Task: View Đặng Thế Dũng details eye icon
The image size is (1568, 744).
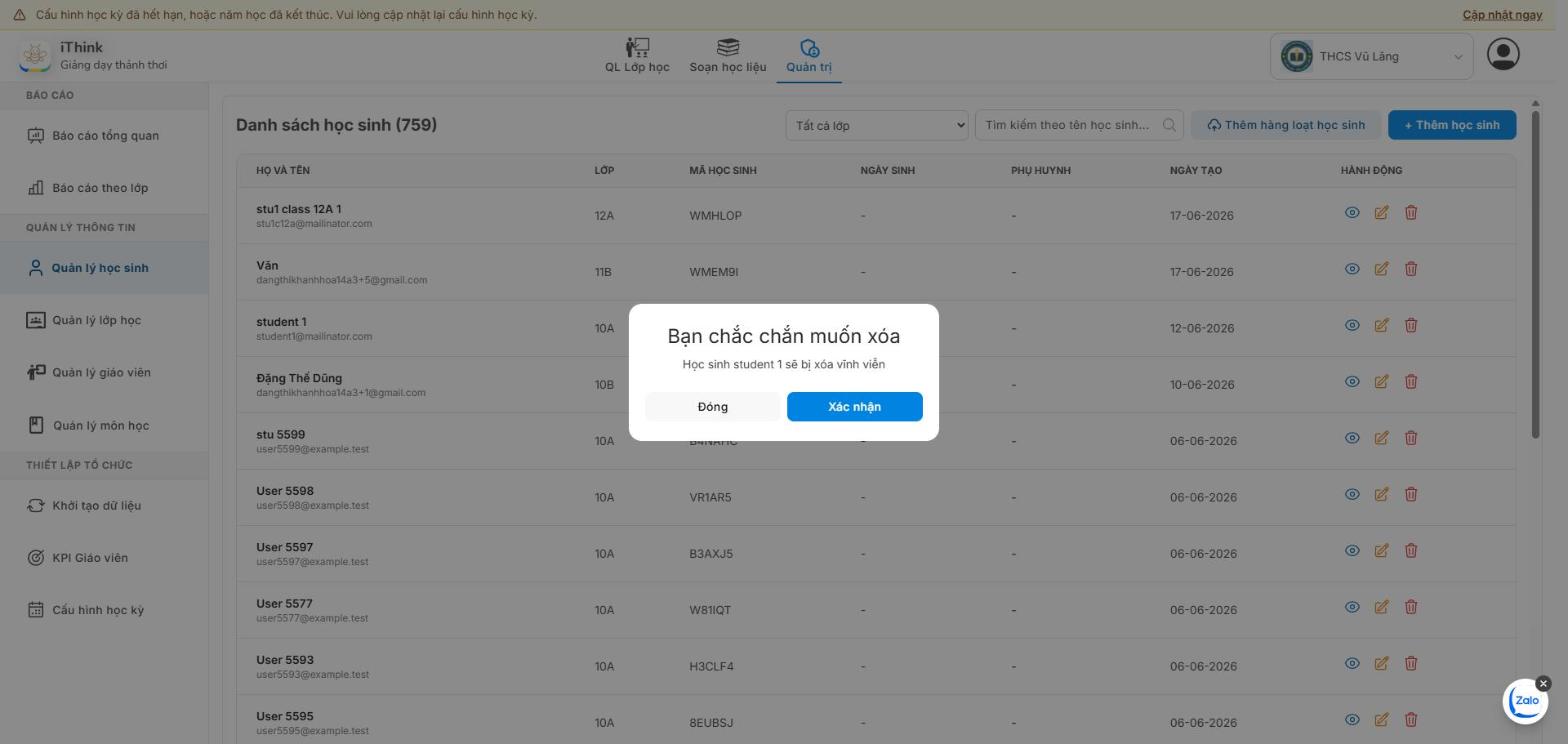Action: tap(1352, 381)
